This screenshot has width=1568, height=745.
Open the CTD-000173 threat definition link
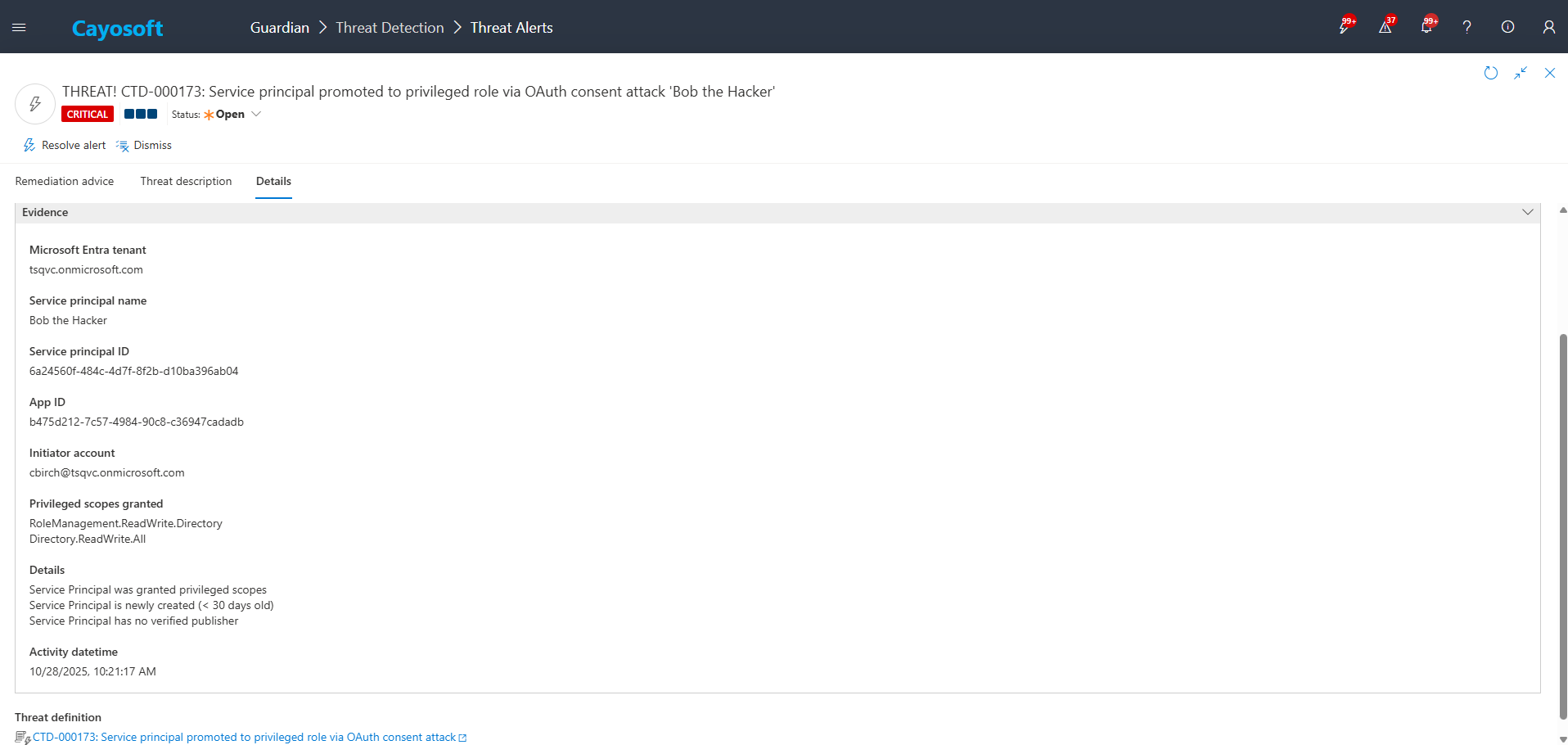244,737
